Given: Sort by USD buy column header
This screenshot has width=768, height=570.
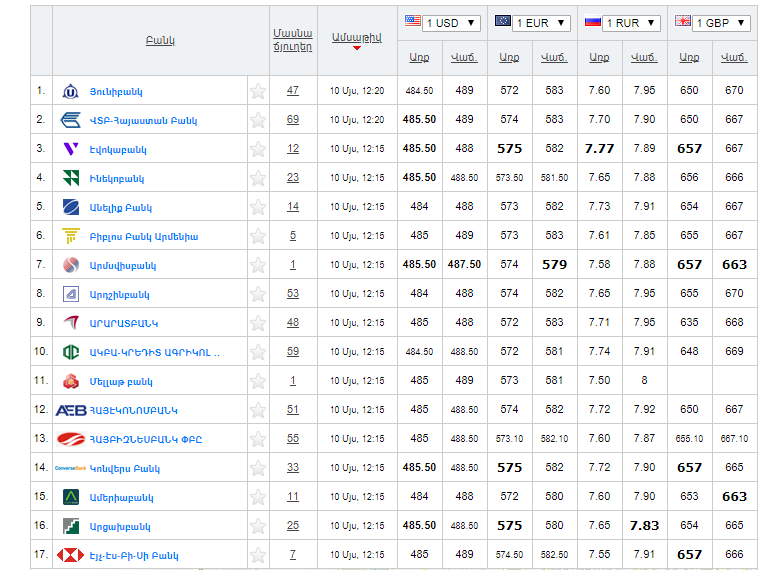Looking at the screenshot, I should point(419,57).
